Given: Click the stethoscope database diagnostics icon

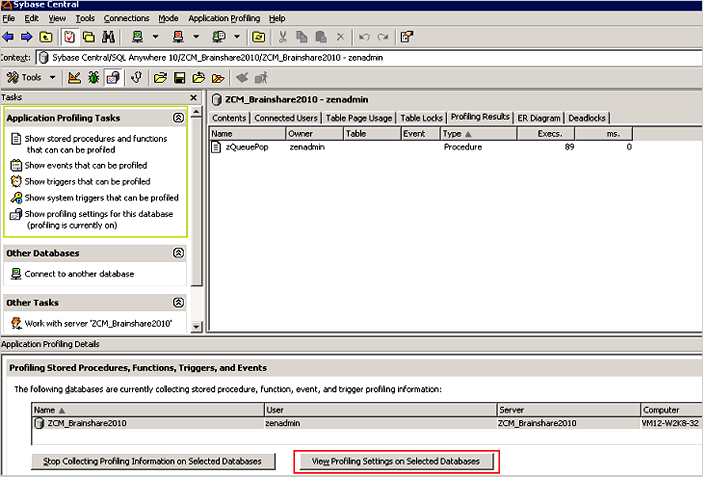Looking at the screenshot, I should (x=136, y=78).
